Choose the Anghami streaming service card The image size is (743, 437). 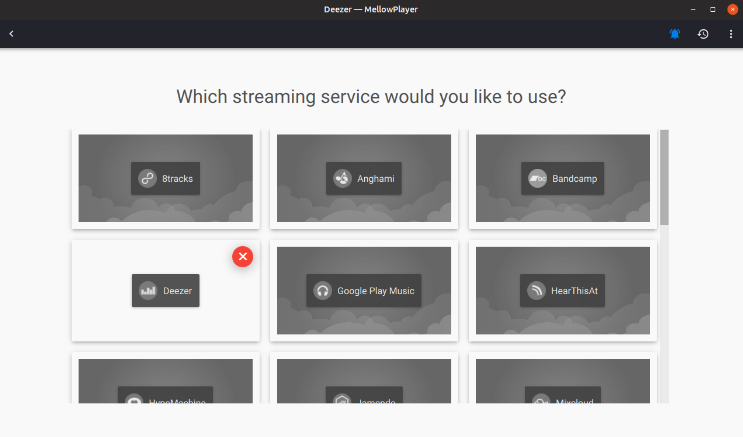click(x=364, y=178)
